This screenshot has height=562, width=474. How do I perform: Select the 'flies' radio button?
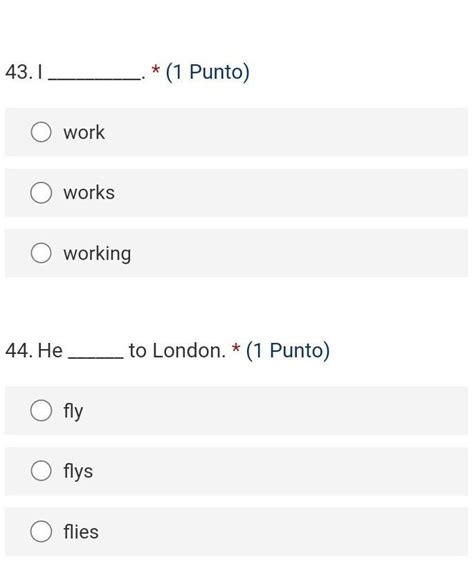41,531
